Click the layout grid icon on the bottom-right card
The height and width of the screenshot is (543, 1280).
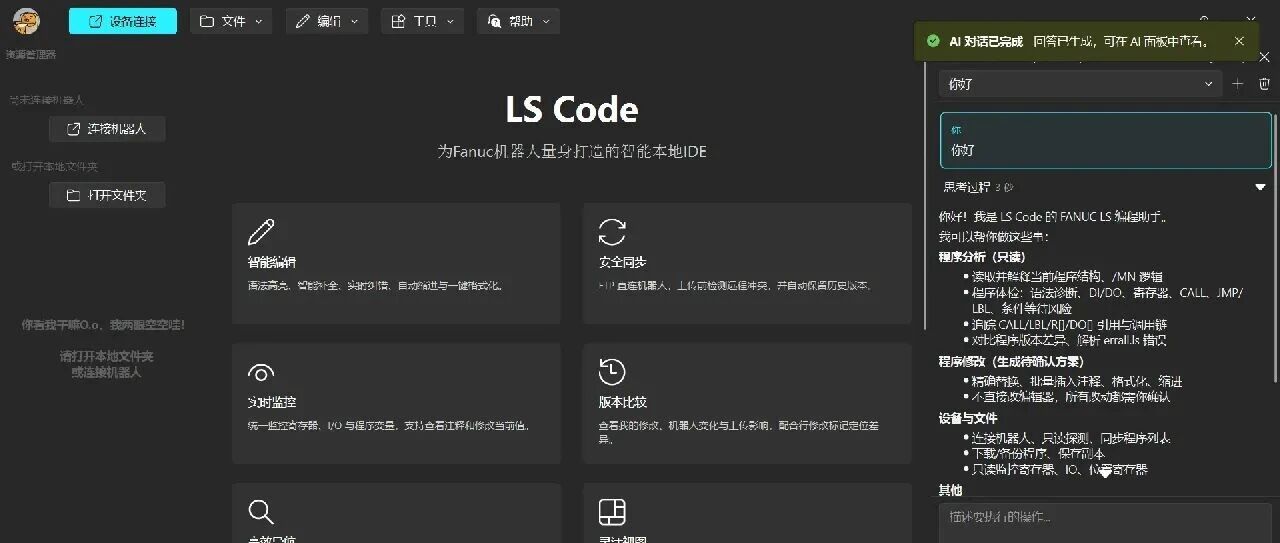tap(612, 512)
